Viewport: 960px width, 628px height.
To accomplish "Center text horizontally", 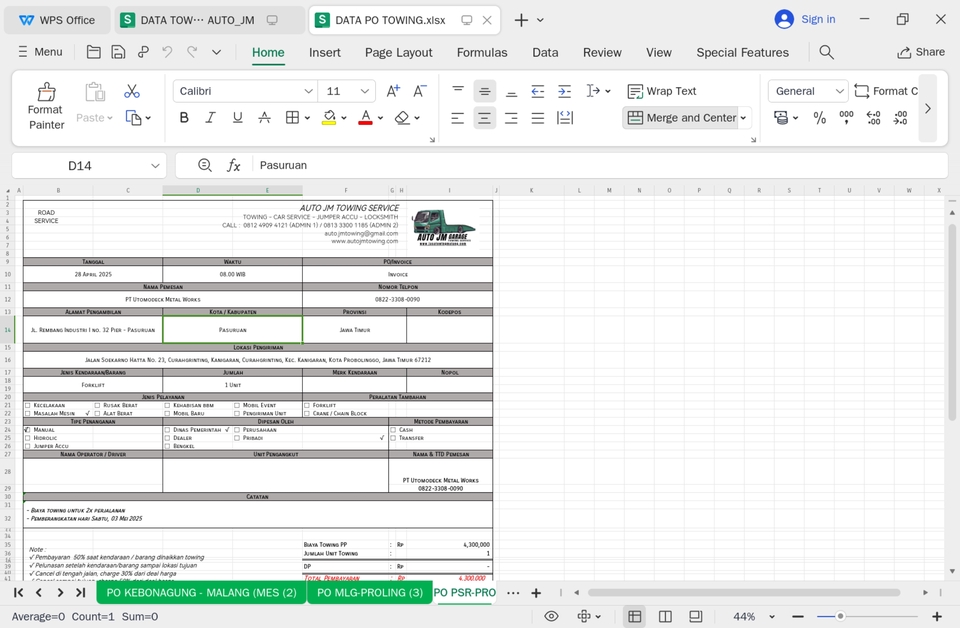I will click(x=484, y=118).
